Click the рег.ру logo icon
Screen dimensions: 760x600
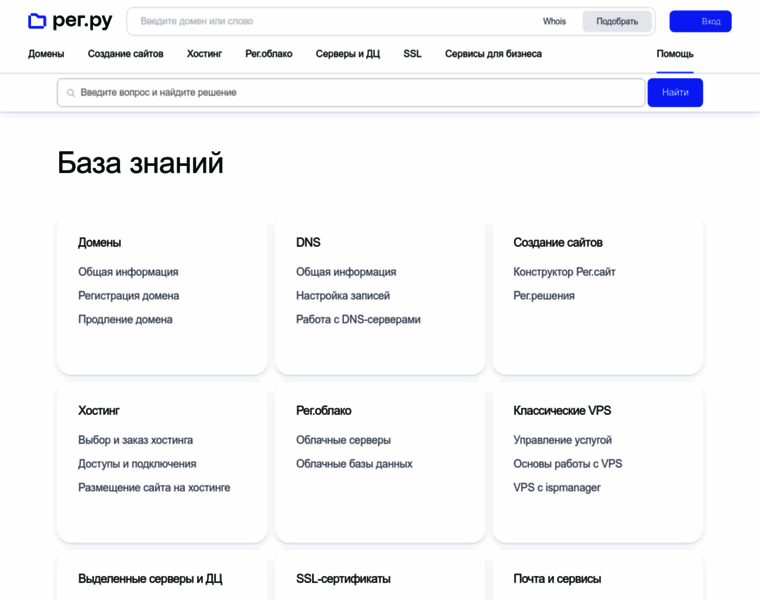[37, 21]
